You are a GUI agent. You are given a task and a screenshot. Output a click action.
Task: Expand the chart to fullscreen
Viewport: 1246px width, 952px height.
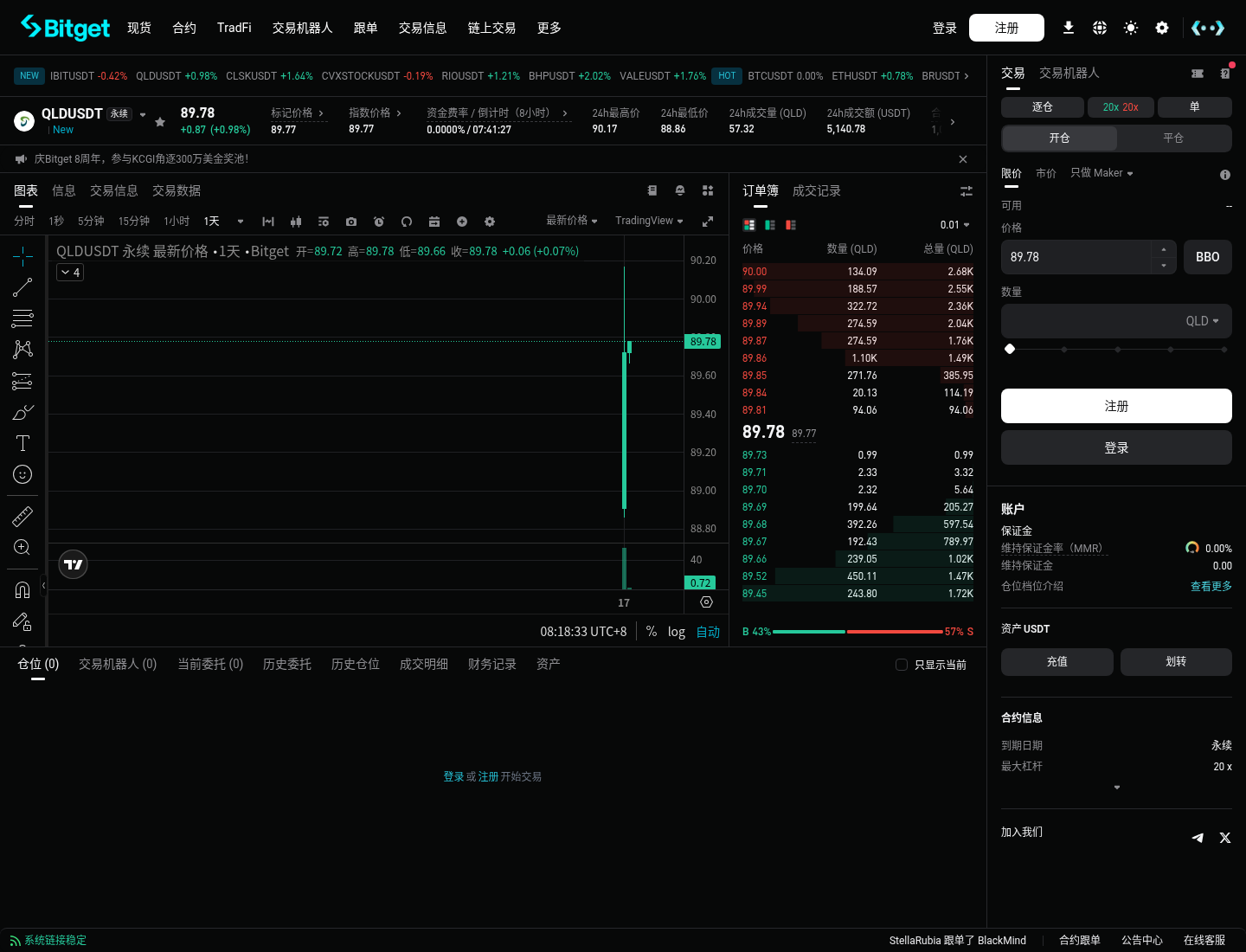click(708, 222)
